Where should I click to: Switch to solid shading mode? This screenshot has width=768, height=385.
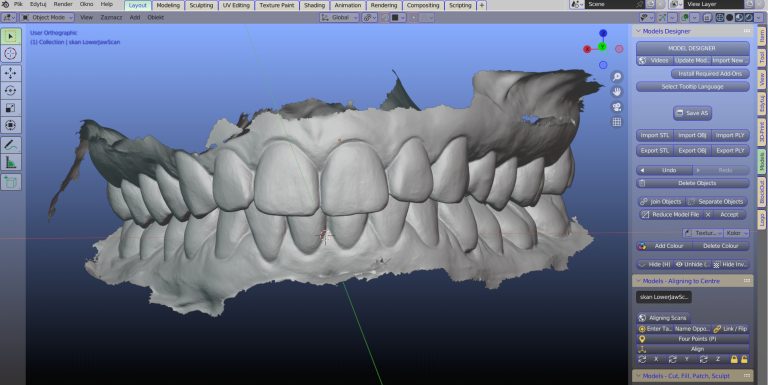coord(729,17)
